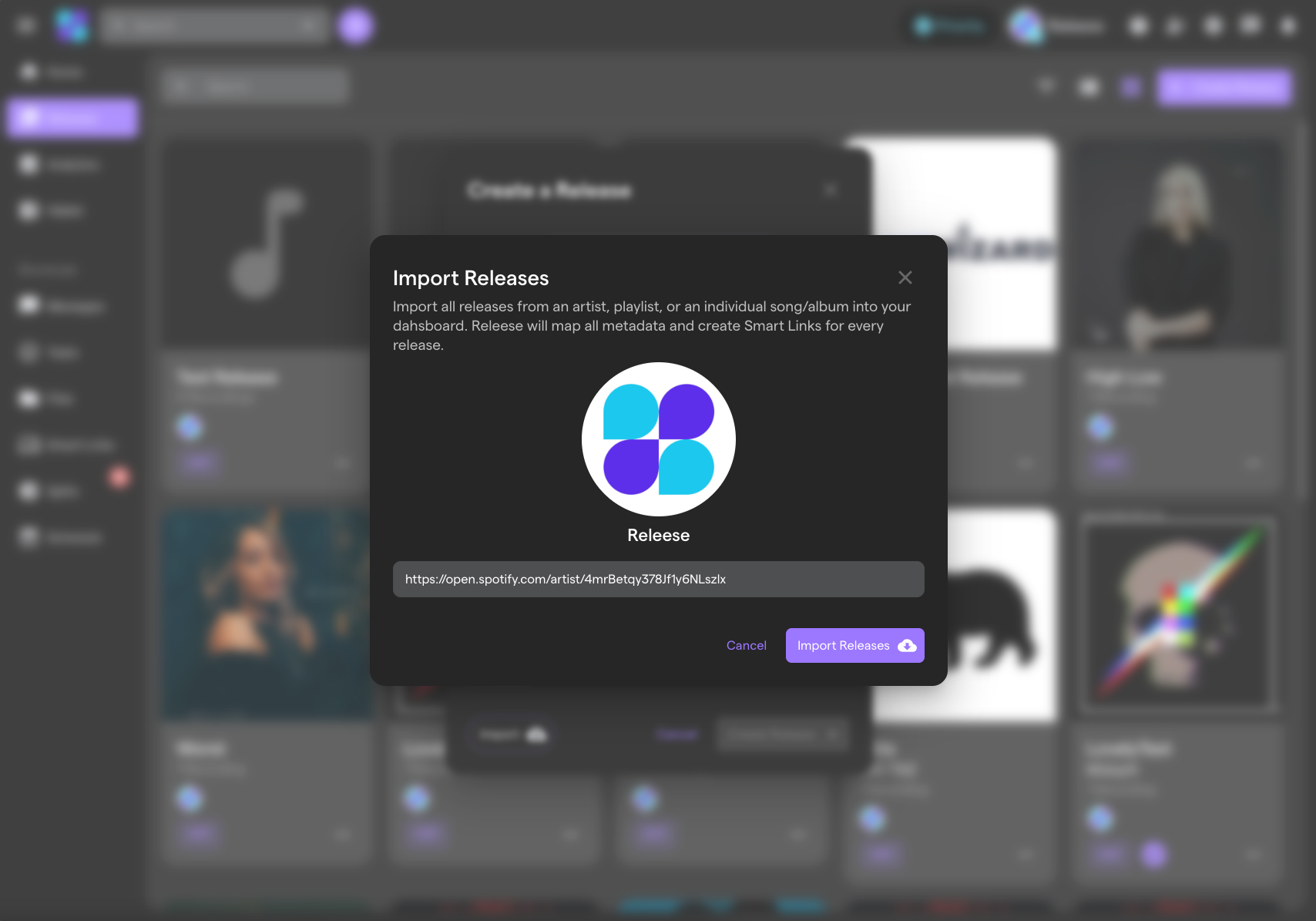Close the Import Releases dialog

coord(905,277)
